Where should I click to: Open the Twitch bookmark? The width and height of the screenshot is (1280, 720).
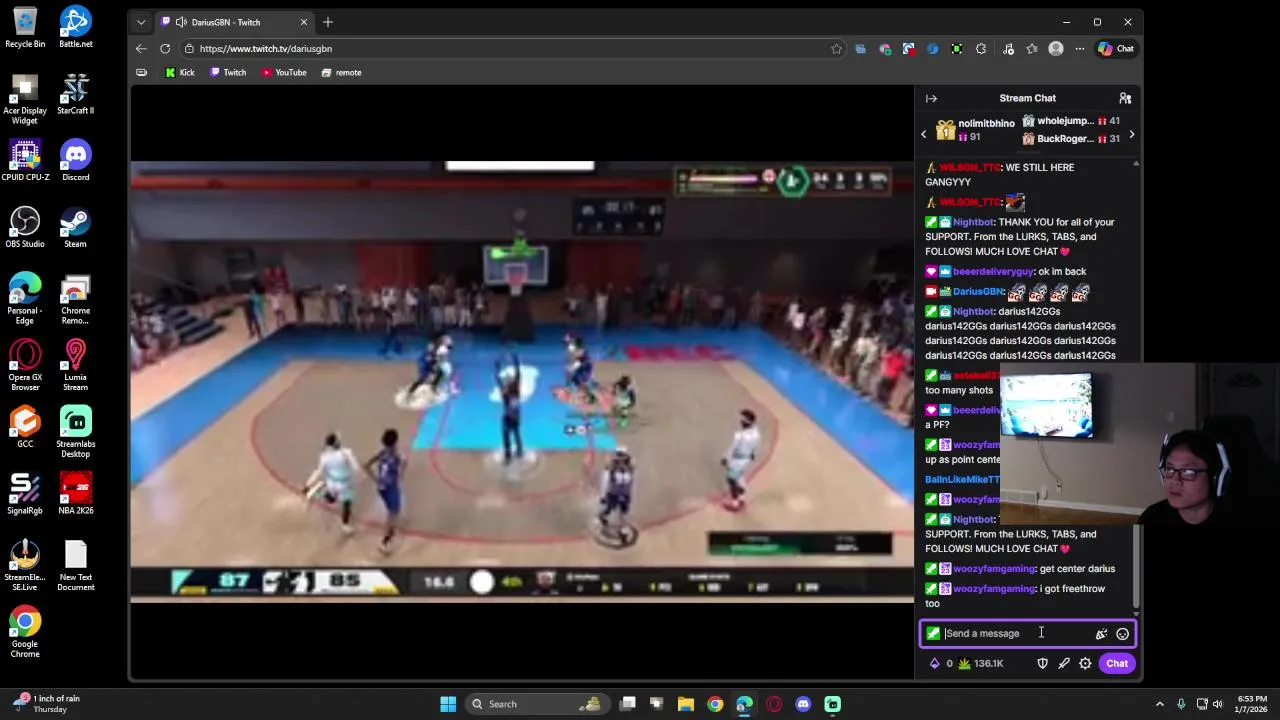pyautogui.click(x=228, y=72)
